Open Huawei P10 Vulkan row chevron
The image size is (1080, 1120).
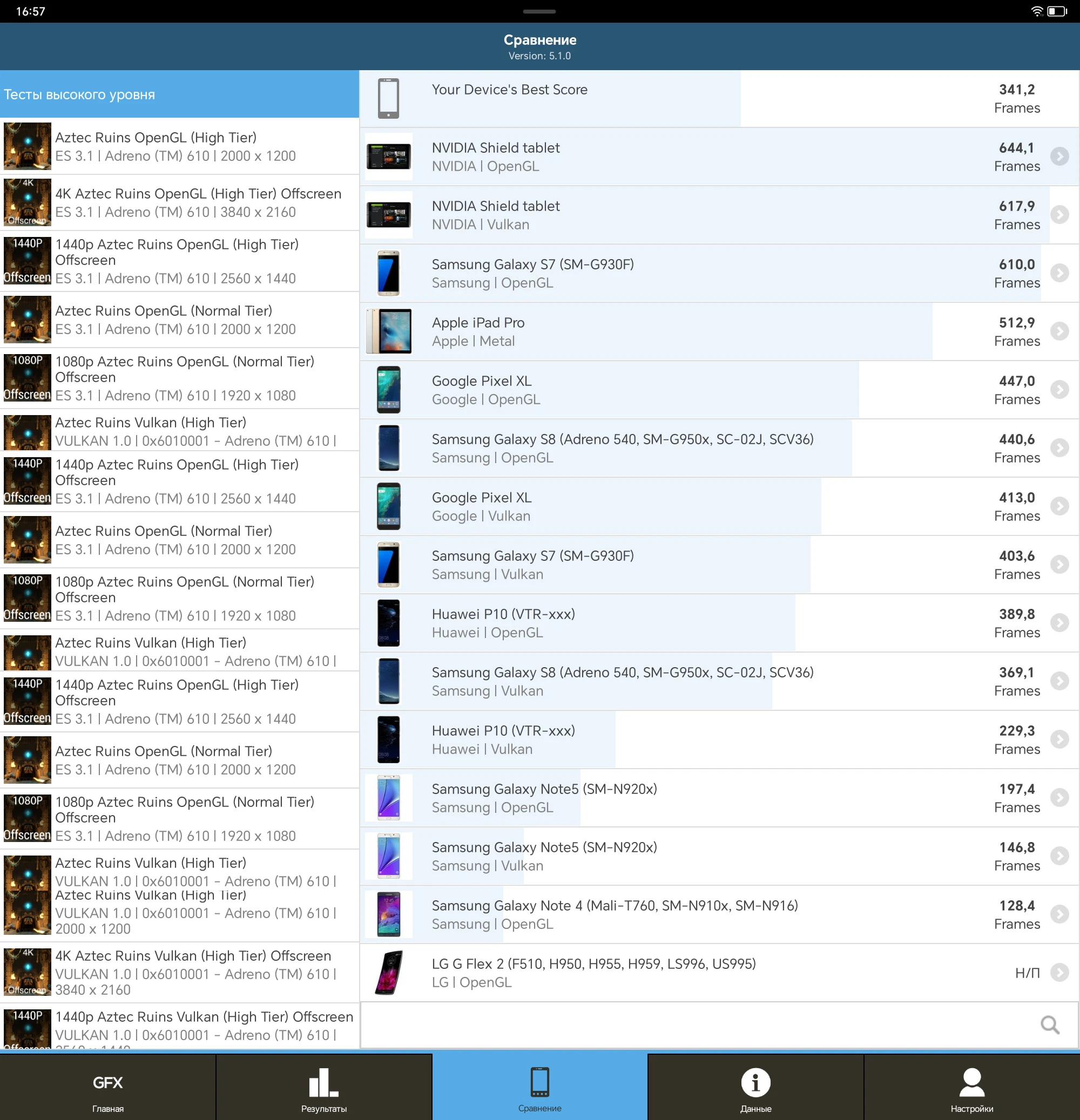pos(1059,739)
